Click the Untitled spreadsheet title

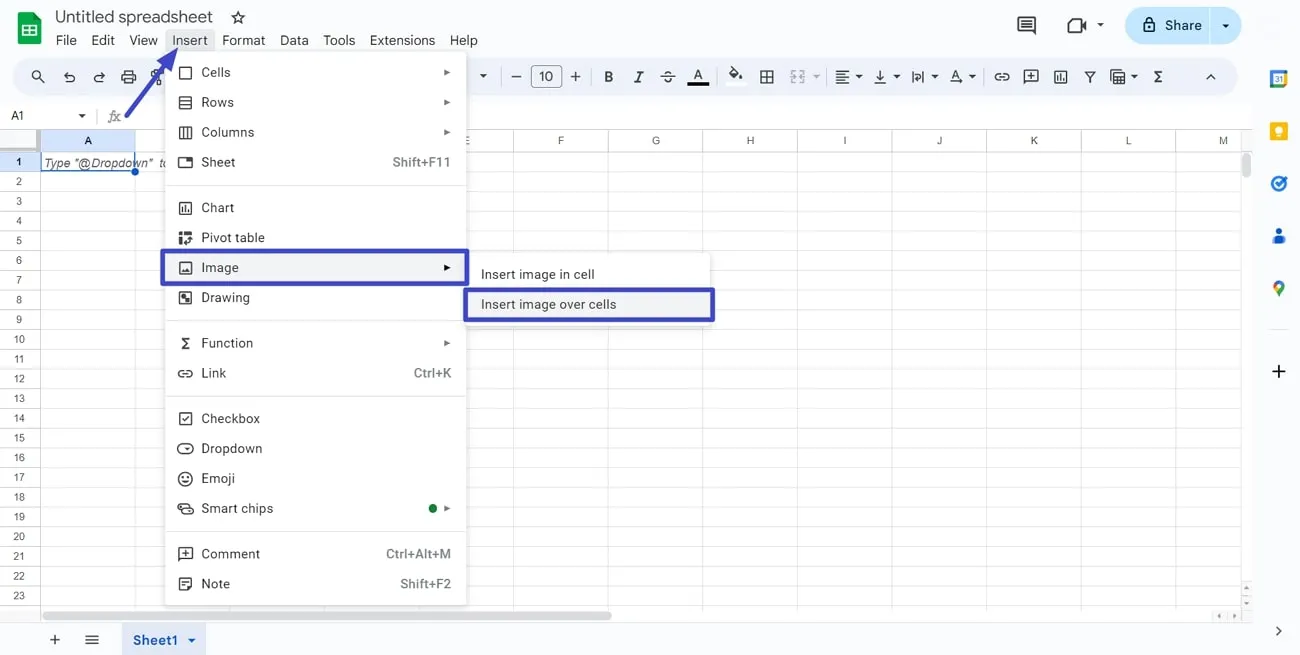pos(134,17)
